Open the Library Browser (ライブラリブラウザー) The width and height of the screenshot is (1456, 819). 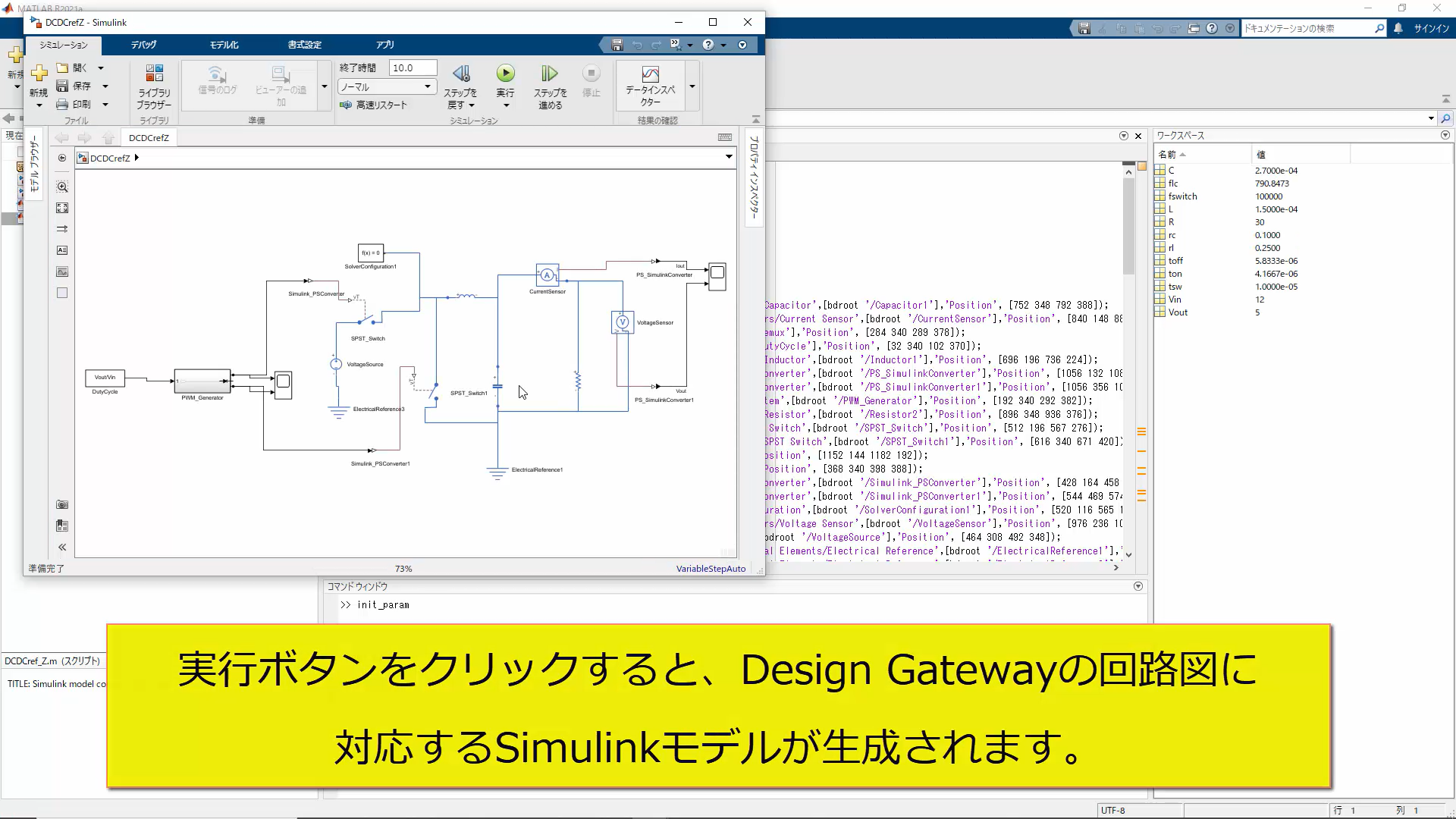click(153, 83)
